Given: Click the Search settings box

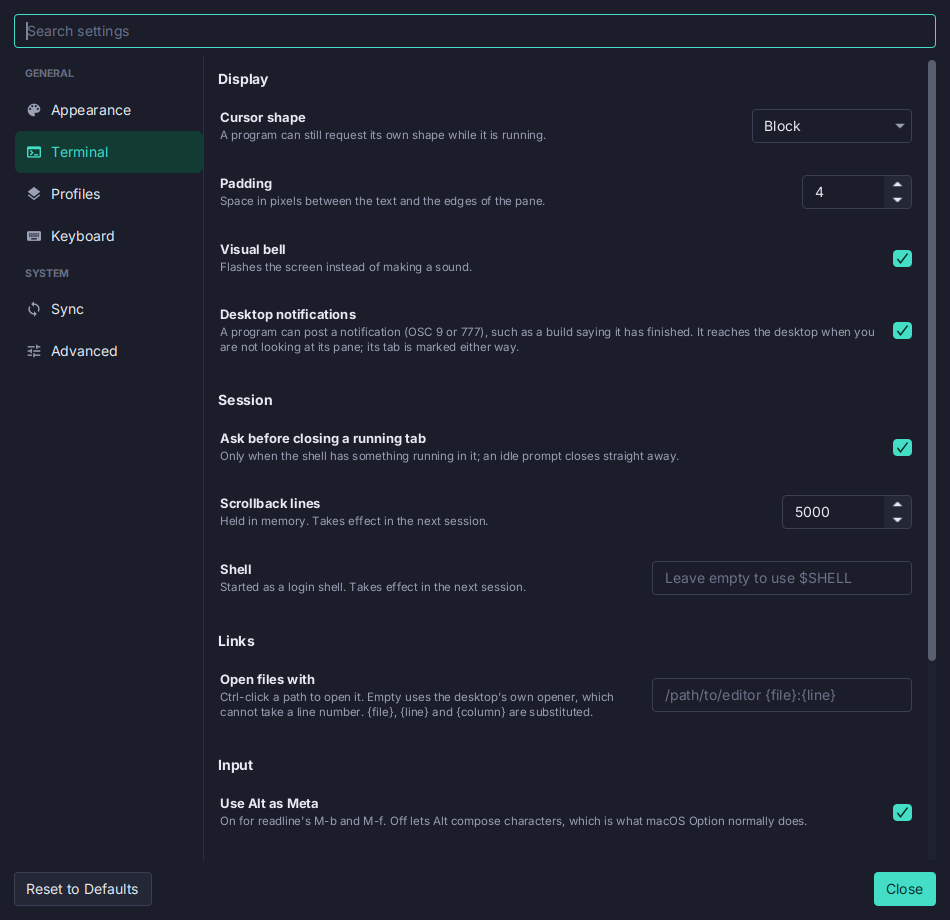Looking at the screenshot, I should 475,31.
